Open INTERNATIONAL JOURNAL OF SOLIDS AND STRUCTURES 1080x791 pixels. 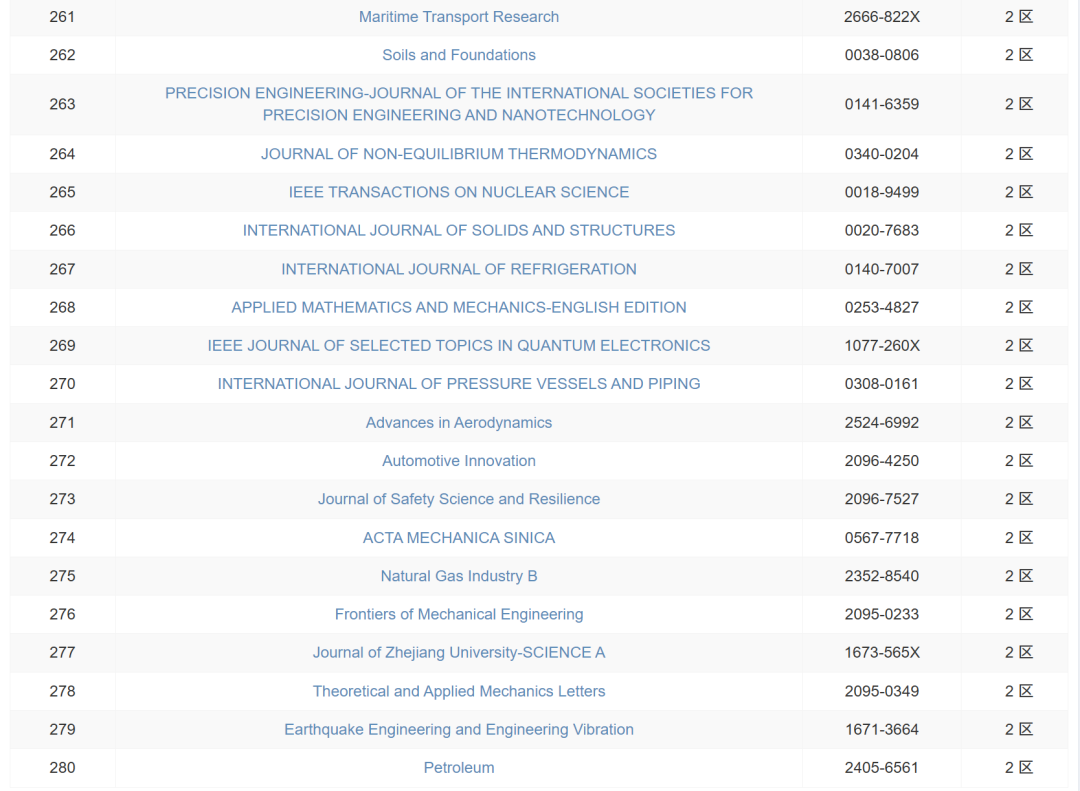coord(459,230)
